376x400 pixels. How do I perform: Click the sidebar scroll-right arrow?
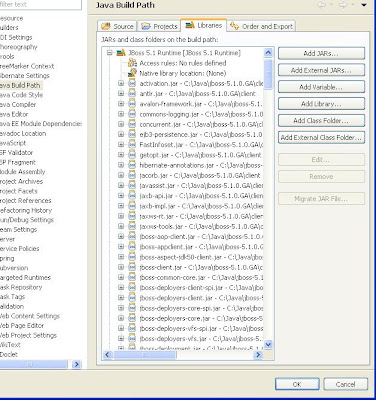76,364
